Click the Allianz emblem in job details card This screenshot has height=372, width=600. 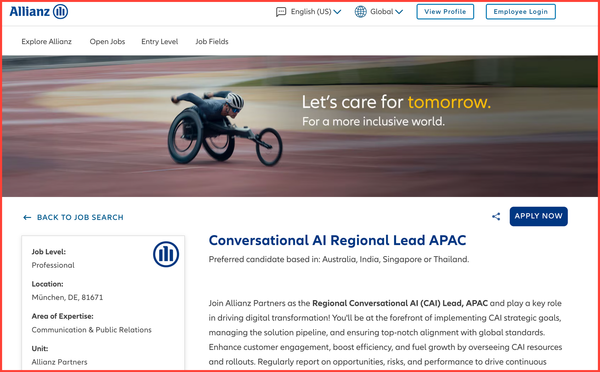pyautogui.click(x=166, y=254)
